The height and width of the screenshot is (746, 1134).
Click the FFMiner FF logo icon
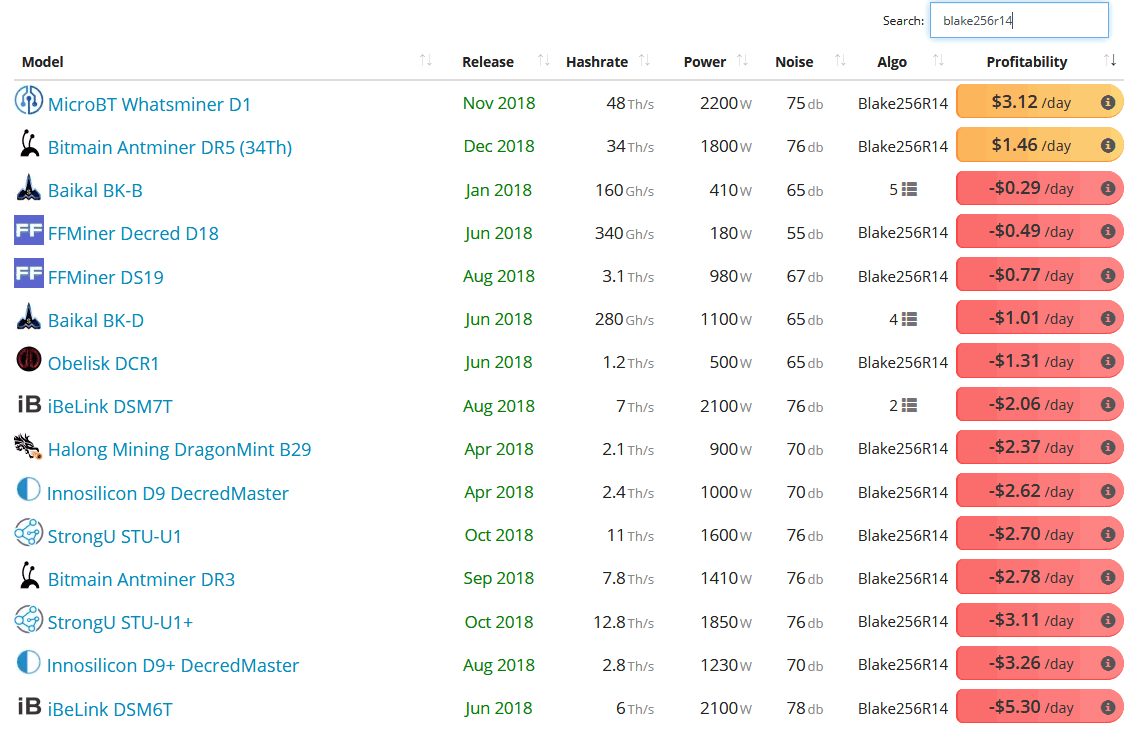tap(28, 231)
